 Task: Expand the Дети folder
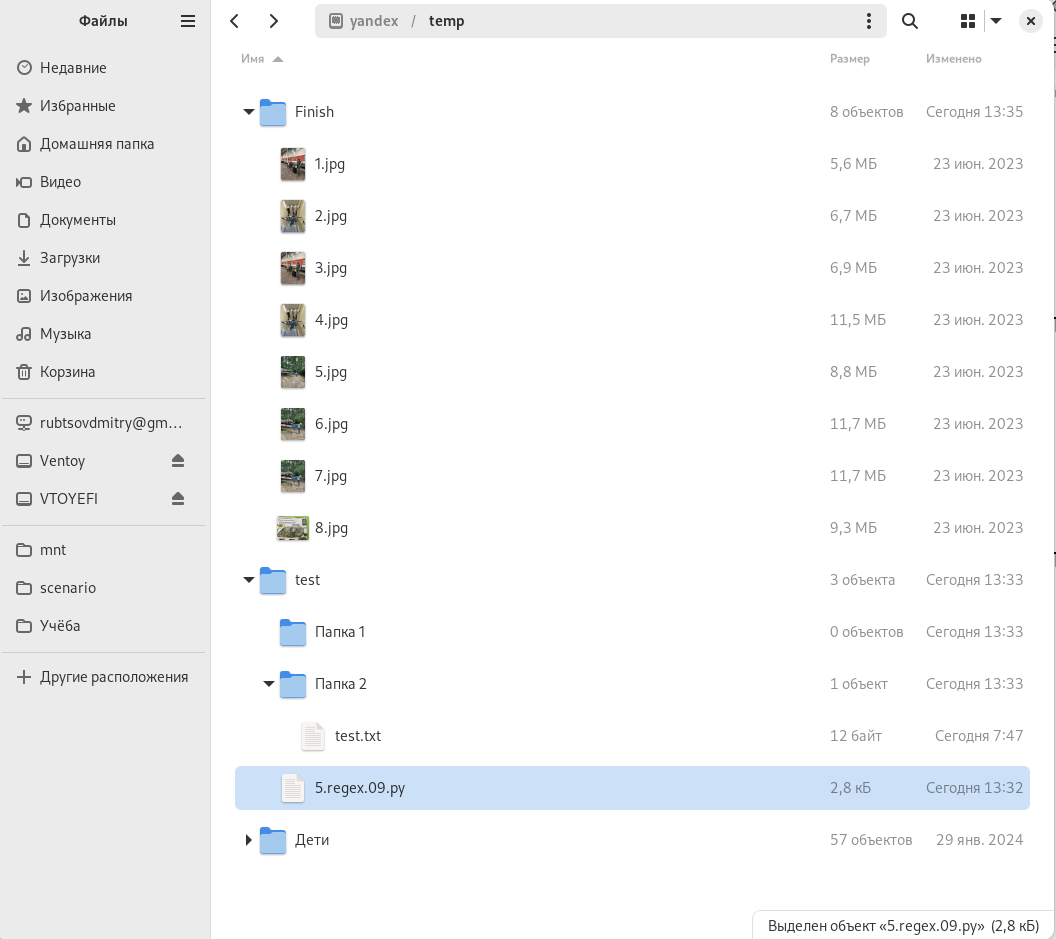click(x=249, y=840)
